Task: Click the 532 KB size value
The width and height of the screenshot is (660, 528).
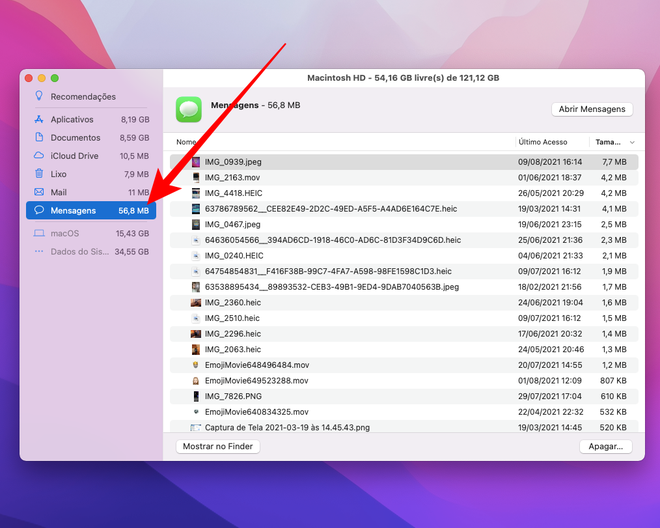Action: click(613, 412)
